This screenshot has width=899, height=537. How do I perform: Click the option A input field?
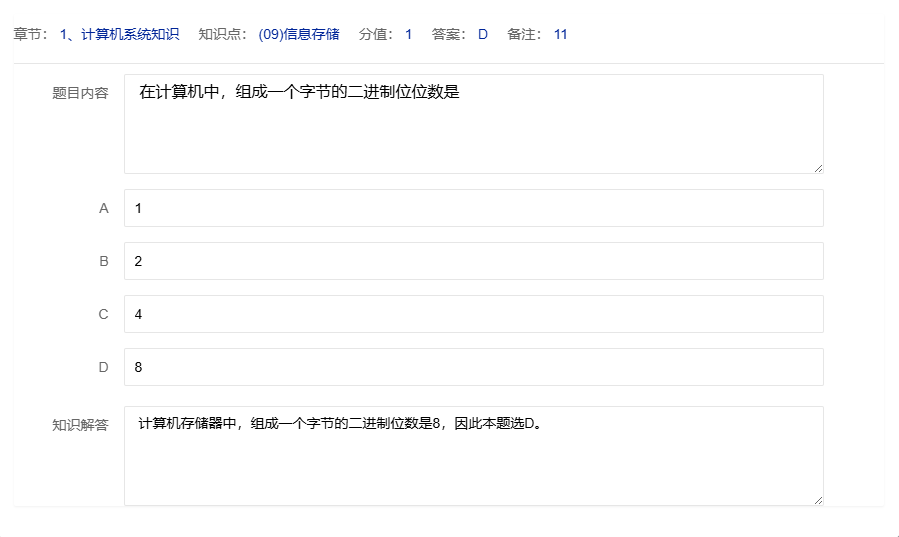(473, 208)
